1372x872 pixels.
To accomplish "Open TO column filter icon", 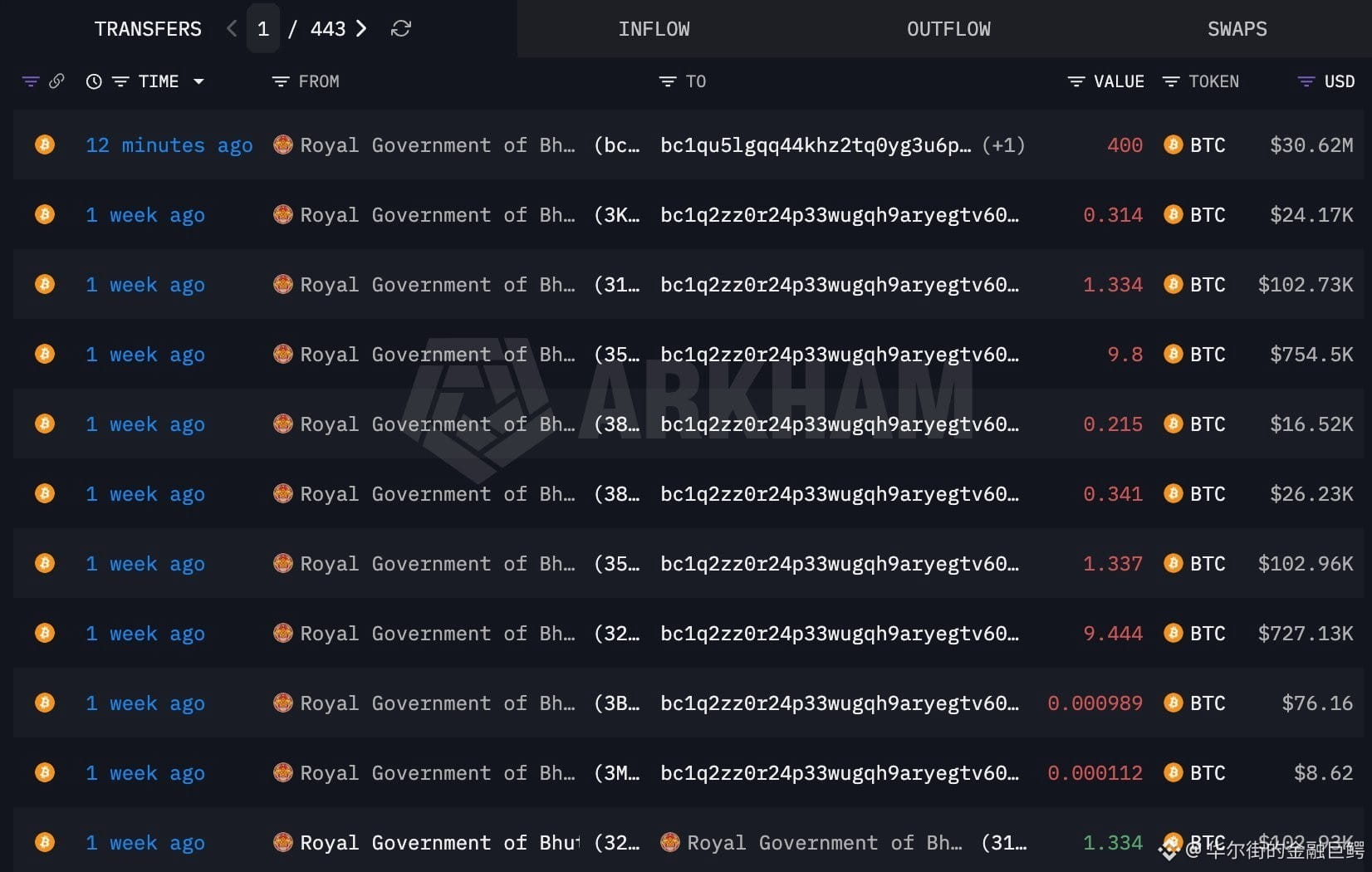I will pos(668,81).
